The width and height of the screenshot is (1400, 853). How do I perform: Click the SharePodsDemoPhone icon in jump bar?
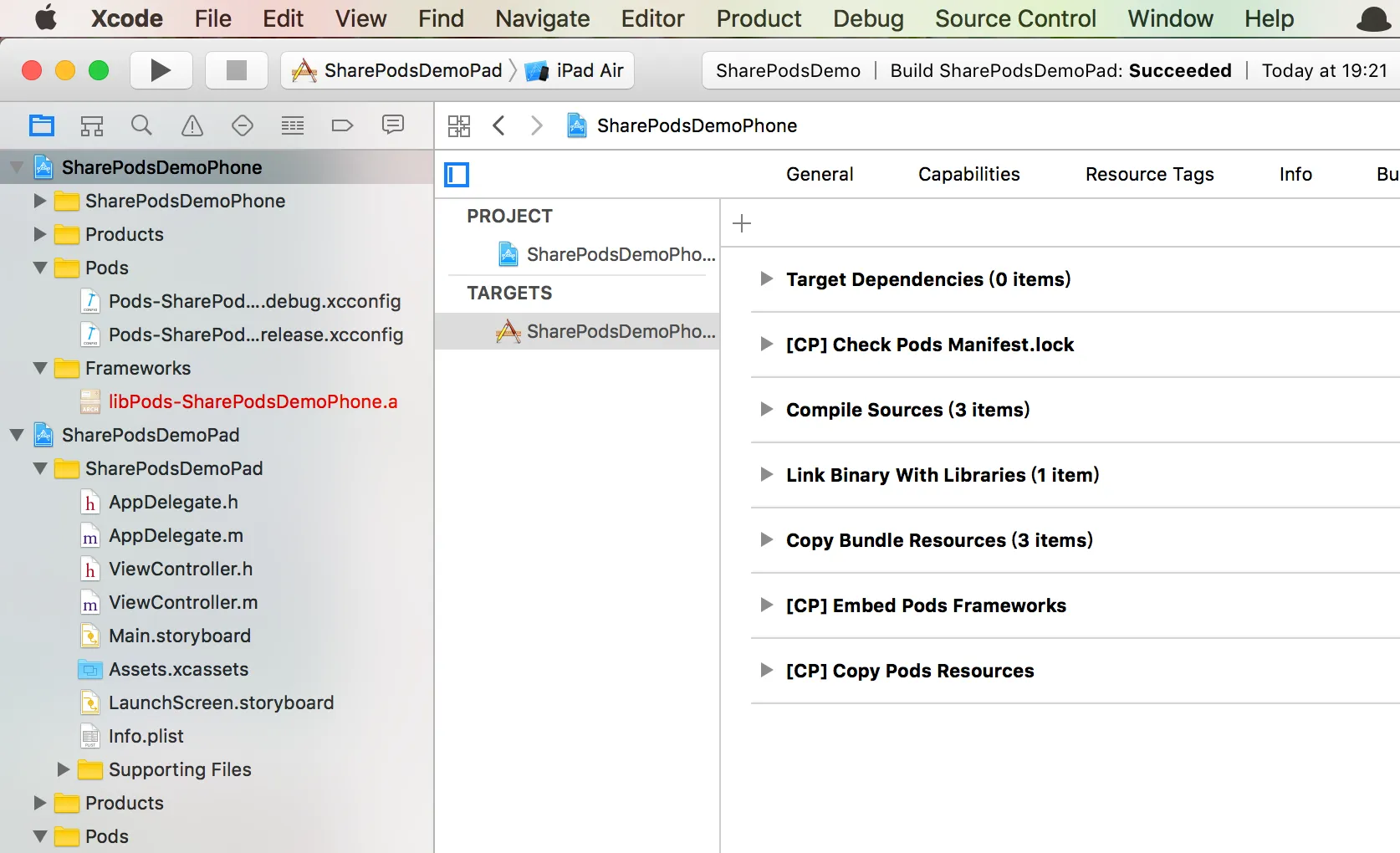[x=577, y=125]
